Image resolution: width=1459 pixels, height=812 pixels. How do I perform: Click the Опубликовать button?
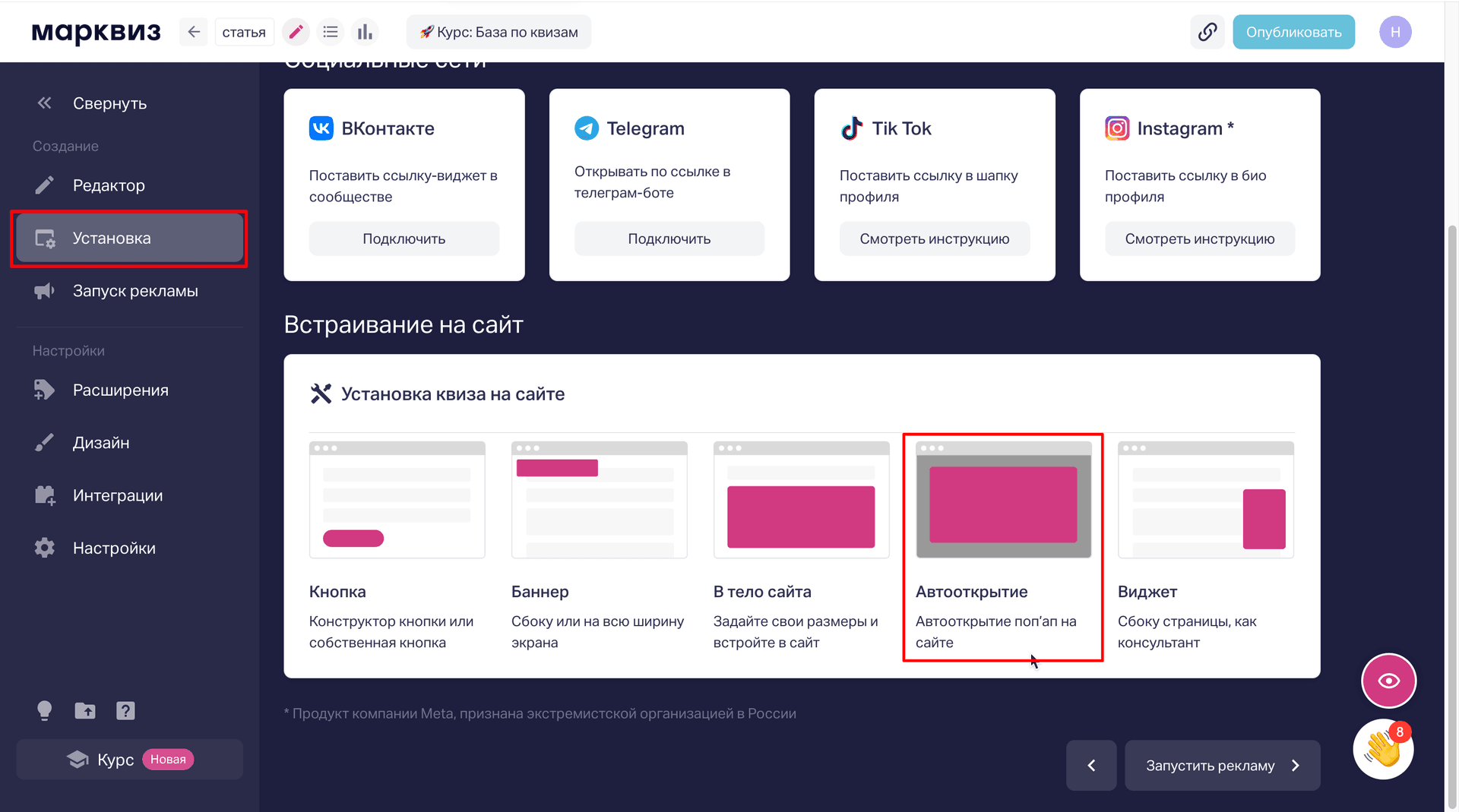(x=1293, y=32)
